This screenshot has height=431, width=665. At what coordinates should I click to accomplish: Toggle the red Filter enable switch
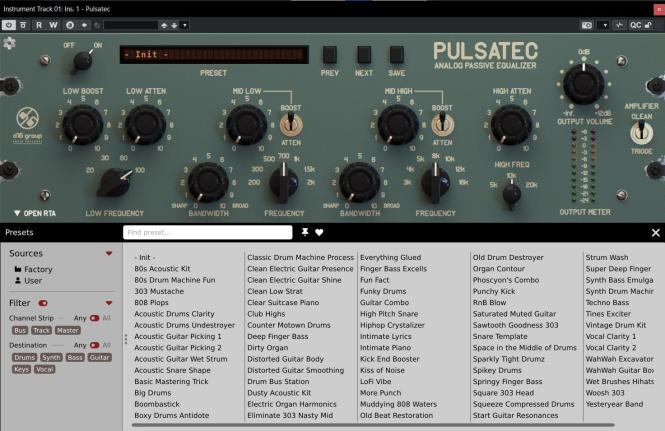43,303
